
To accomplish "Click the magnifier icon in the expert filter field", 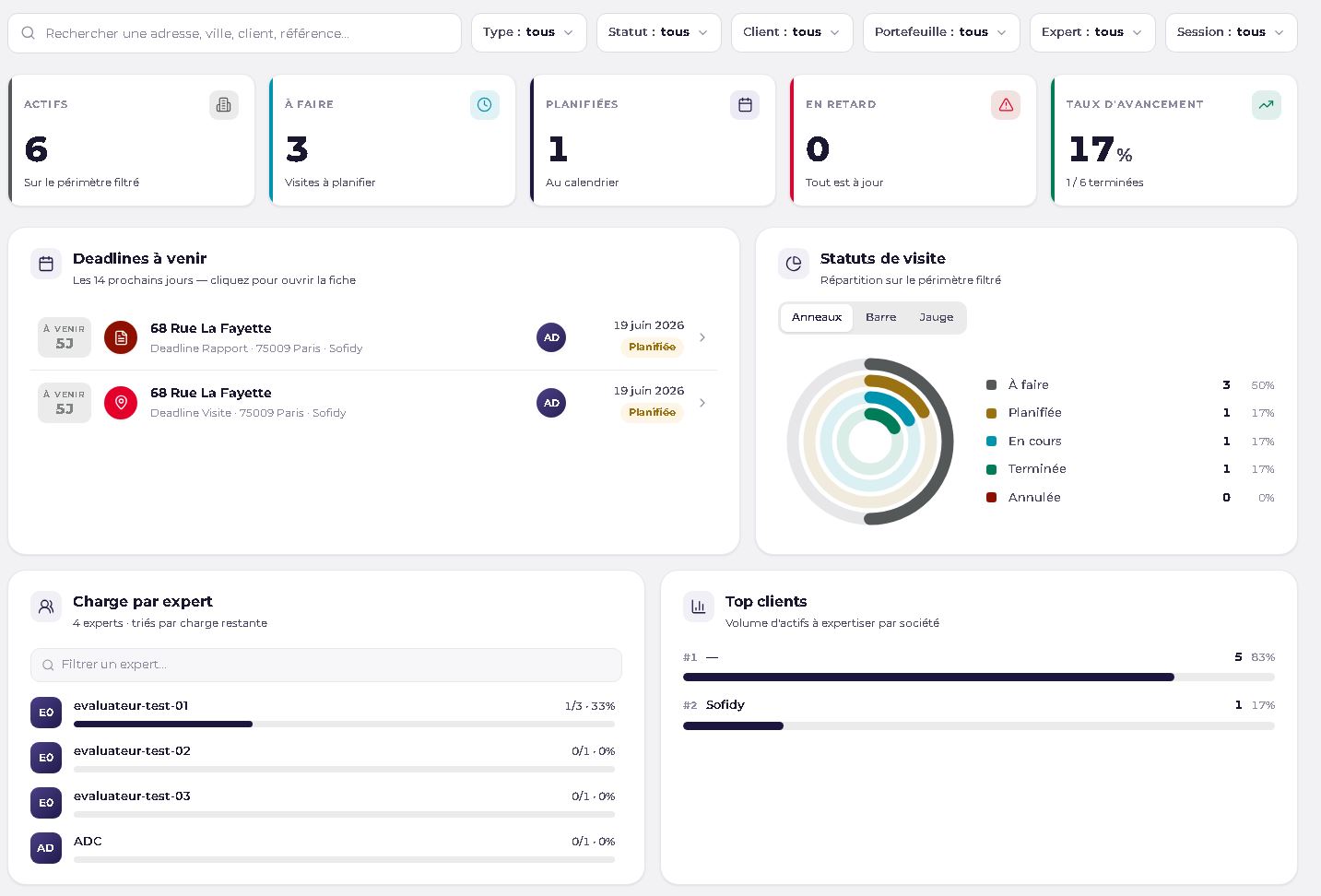I will (x=48, y=665).
